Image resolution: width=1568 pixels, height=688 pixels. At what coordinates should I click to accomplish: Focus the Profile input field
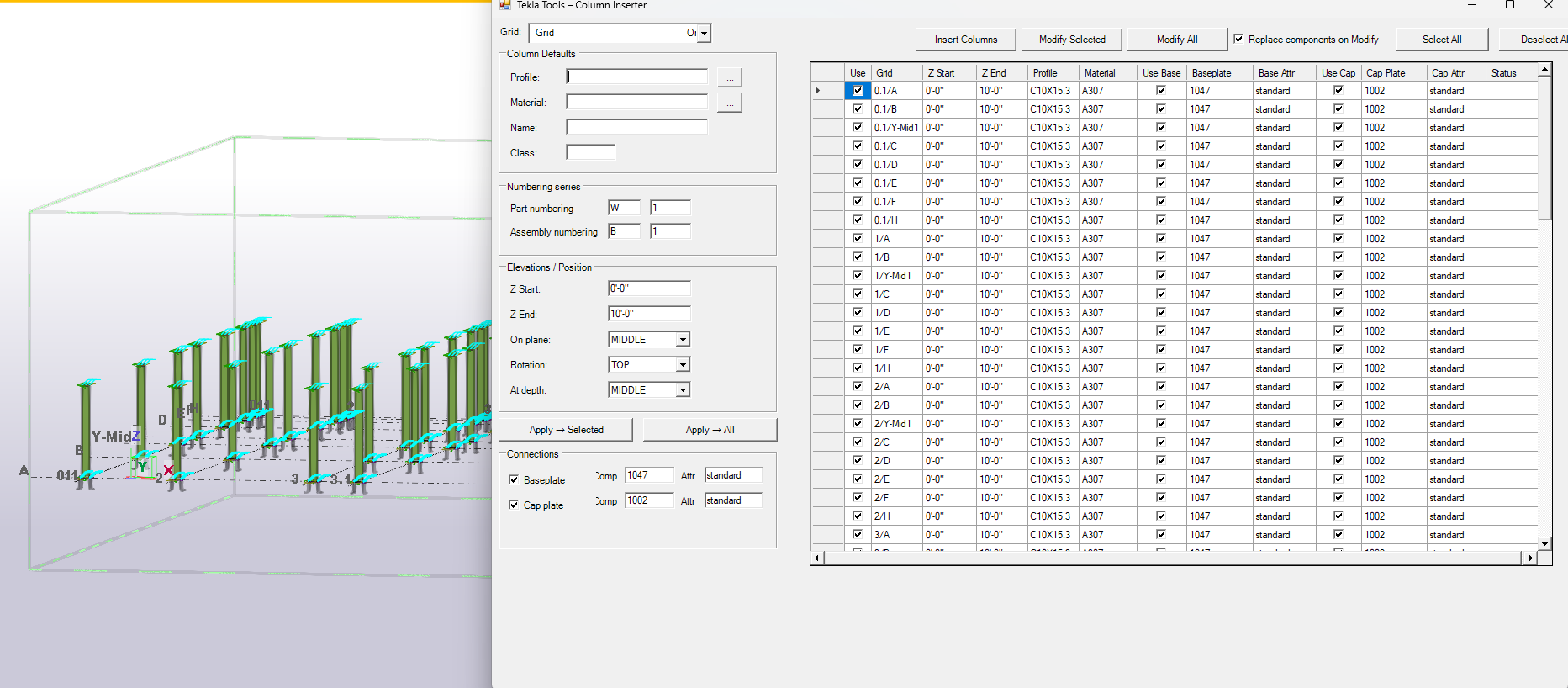tap(636, 77)
